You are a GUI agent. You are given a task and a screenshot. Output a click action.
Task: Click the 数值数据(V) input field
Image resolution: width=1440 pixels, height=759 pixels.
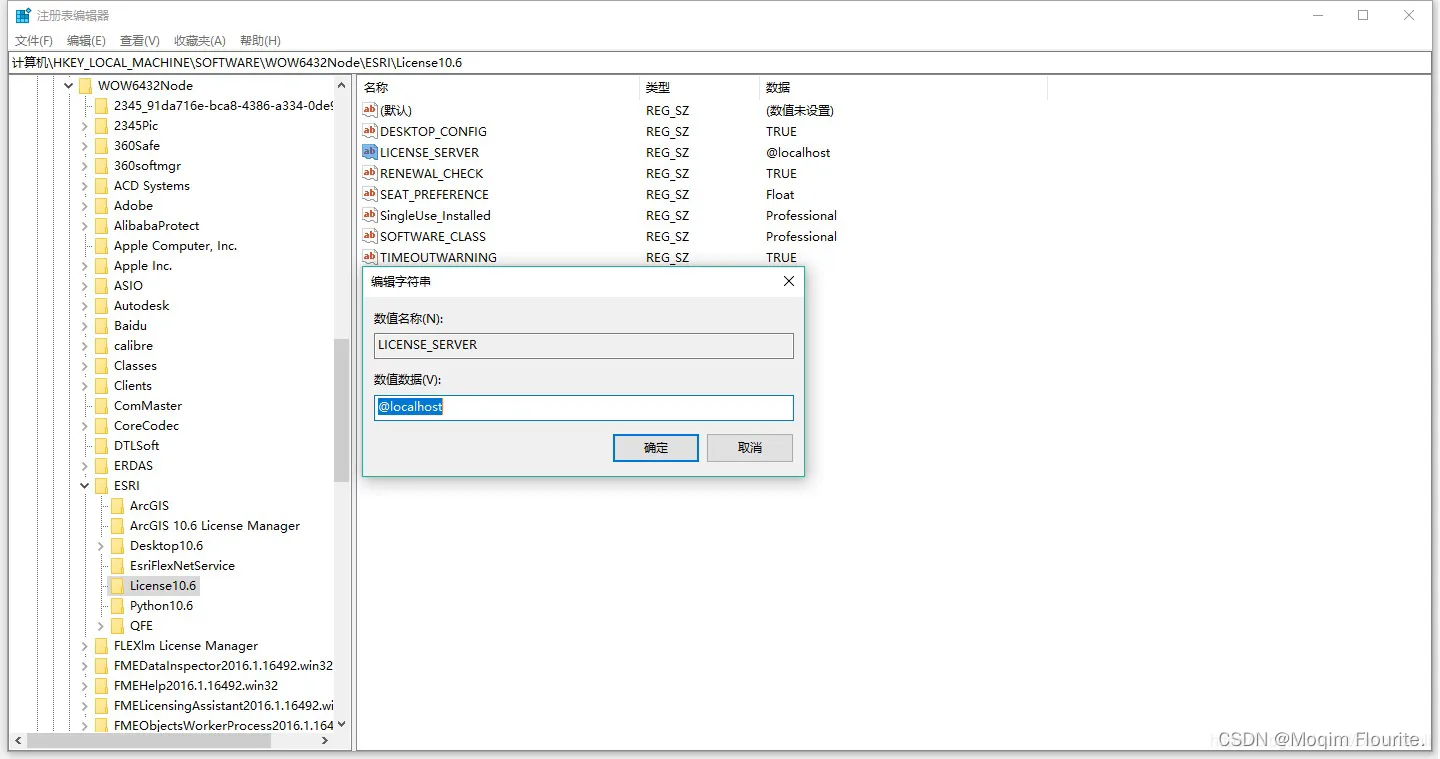[584, 407]
